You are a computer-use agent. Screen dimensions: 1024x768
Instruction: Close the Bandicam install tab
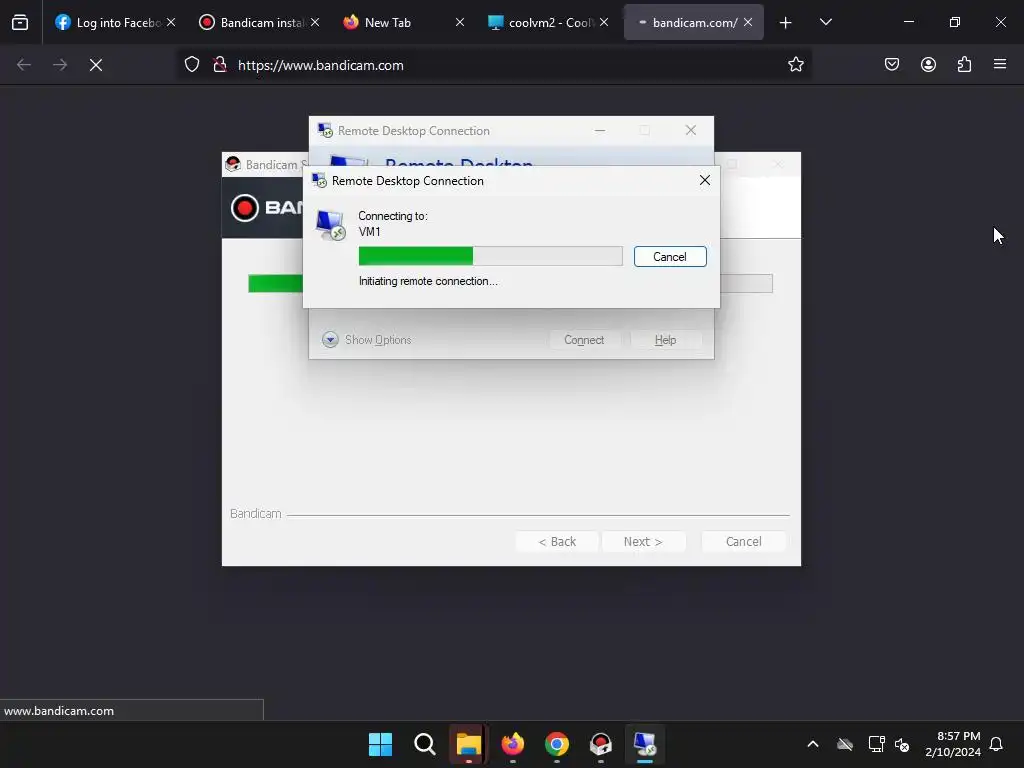(x=315, y=22)
